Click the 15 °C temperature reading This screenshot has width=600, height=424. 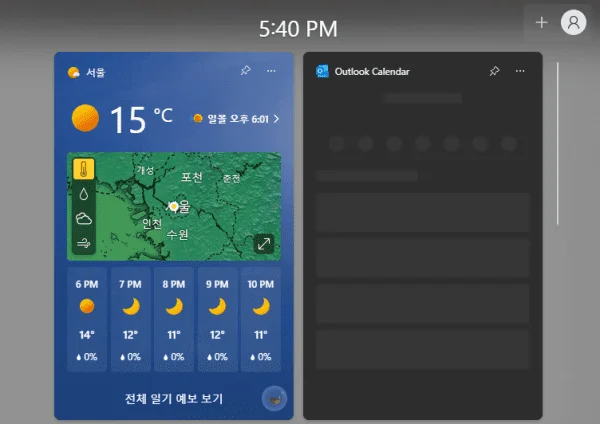pyautogui.click(x=141, y=119)
